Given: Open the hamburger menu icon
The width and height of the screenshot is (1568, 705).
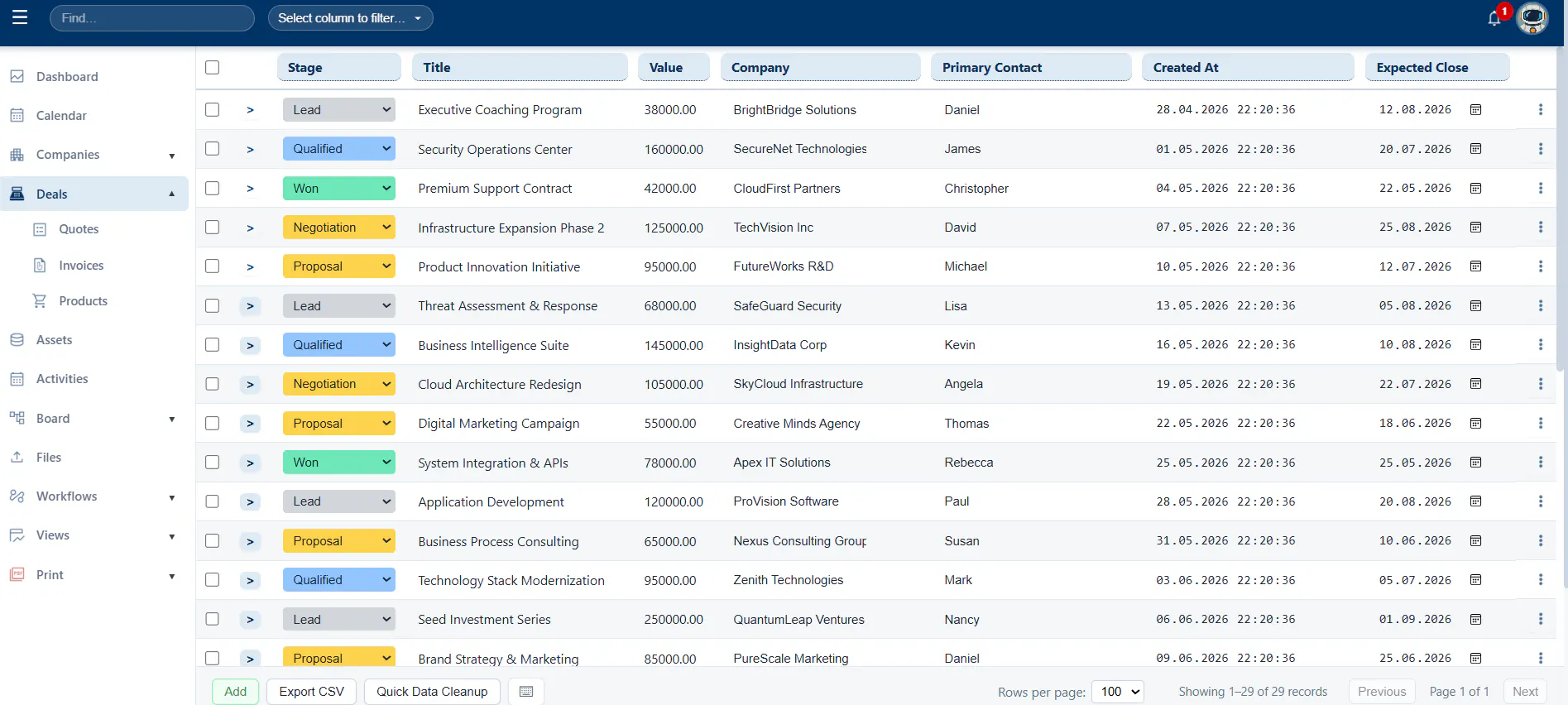Looking at the screenshot, I should pos(20,17).
